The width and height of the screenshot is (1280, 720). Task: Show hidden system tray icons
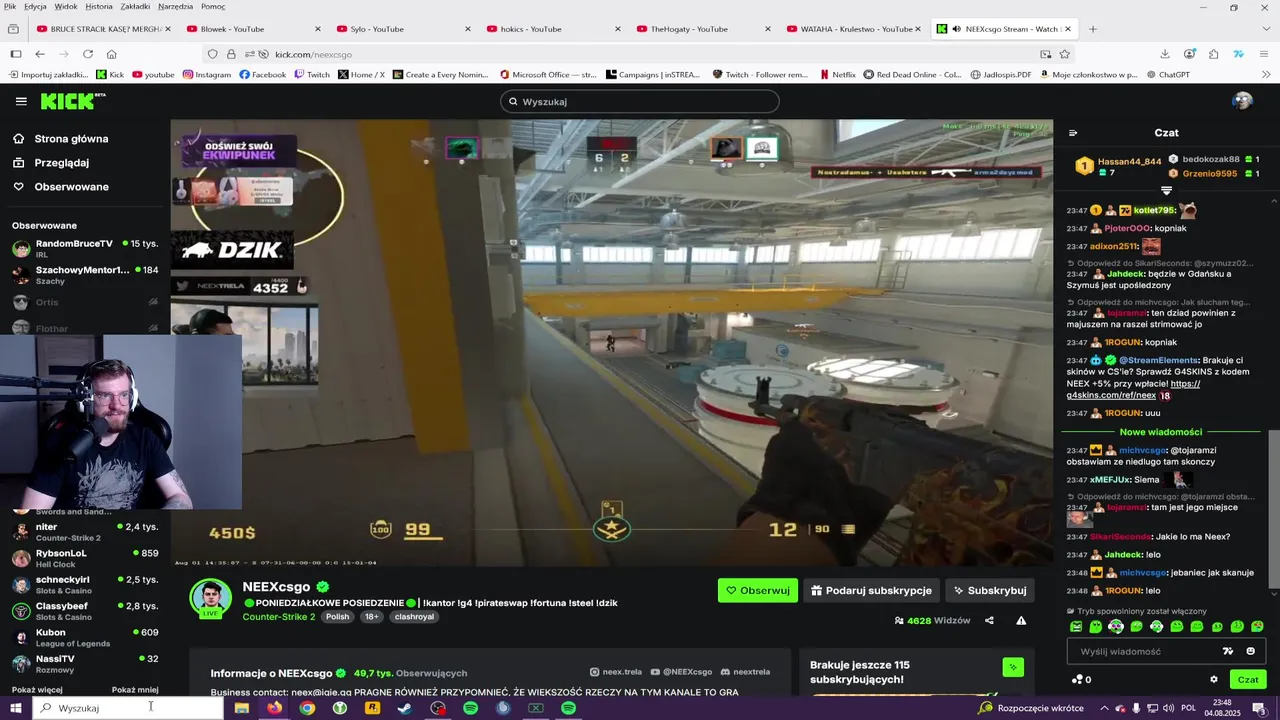click(1103, 708)
